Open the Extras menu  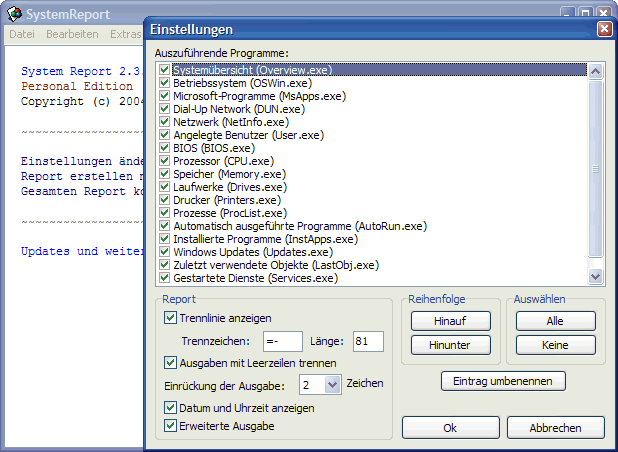click(125, 34)
